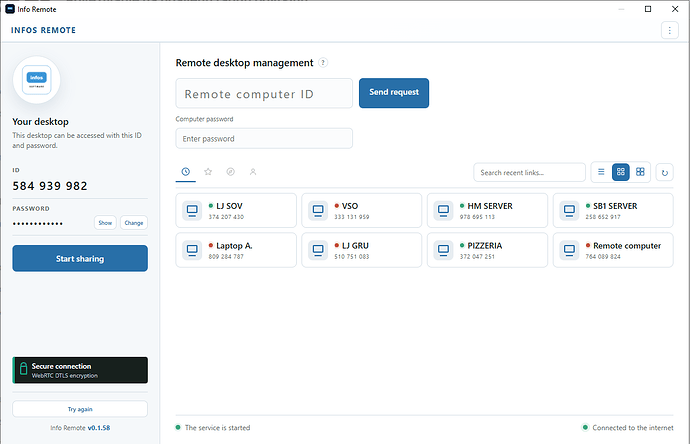Maximize the Info Remote window

648,9
